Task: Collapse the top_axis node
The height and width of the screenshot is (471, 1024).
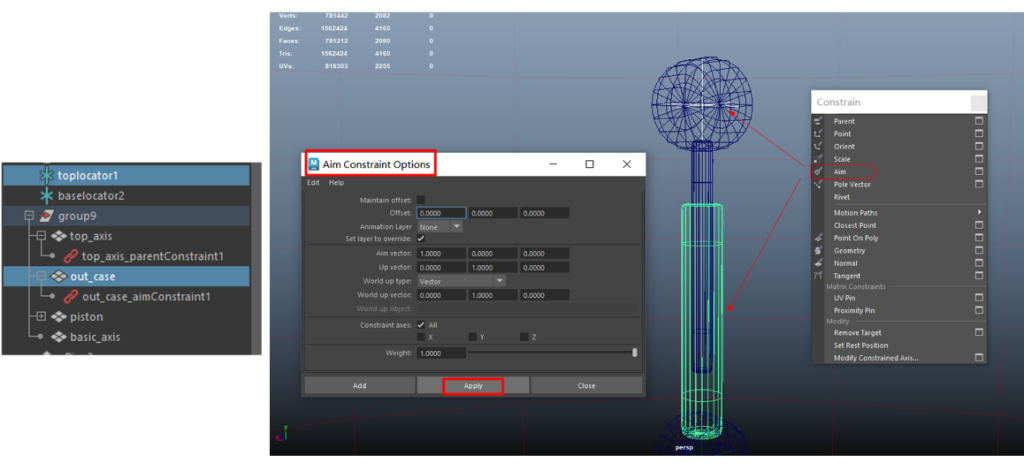Action: tap(40, 236)
